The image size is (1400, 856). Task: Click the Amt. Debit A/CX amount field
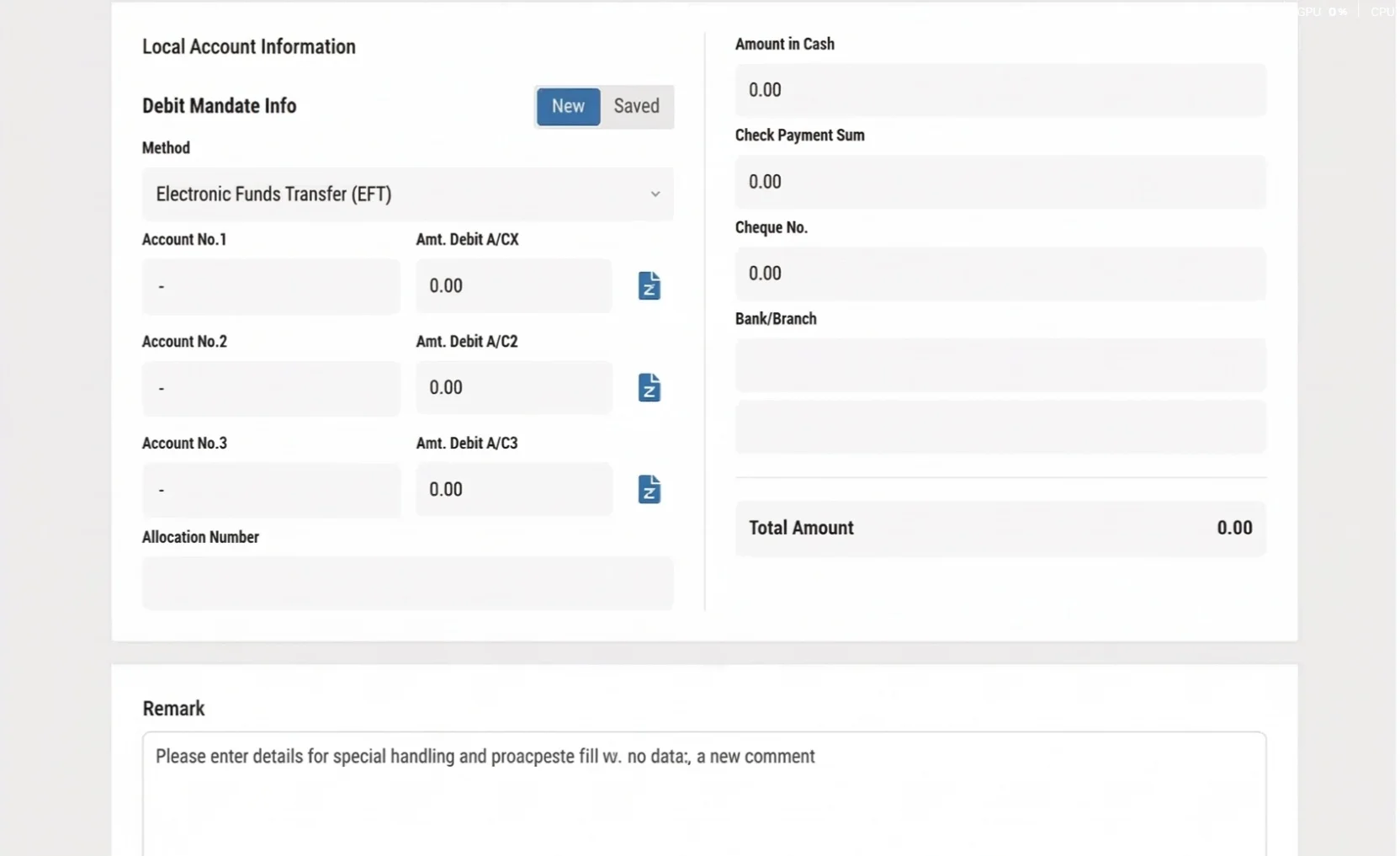[513, 286]
